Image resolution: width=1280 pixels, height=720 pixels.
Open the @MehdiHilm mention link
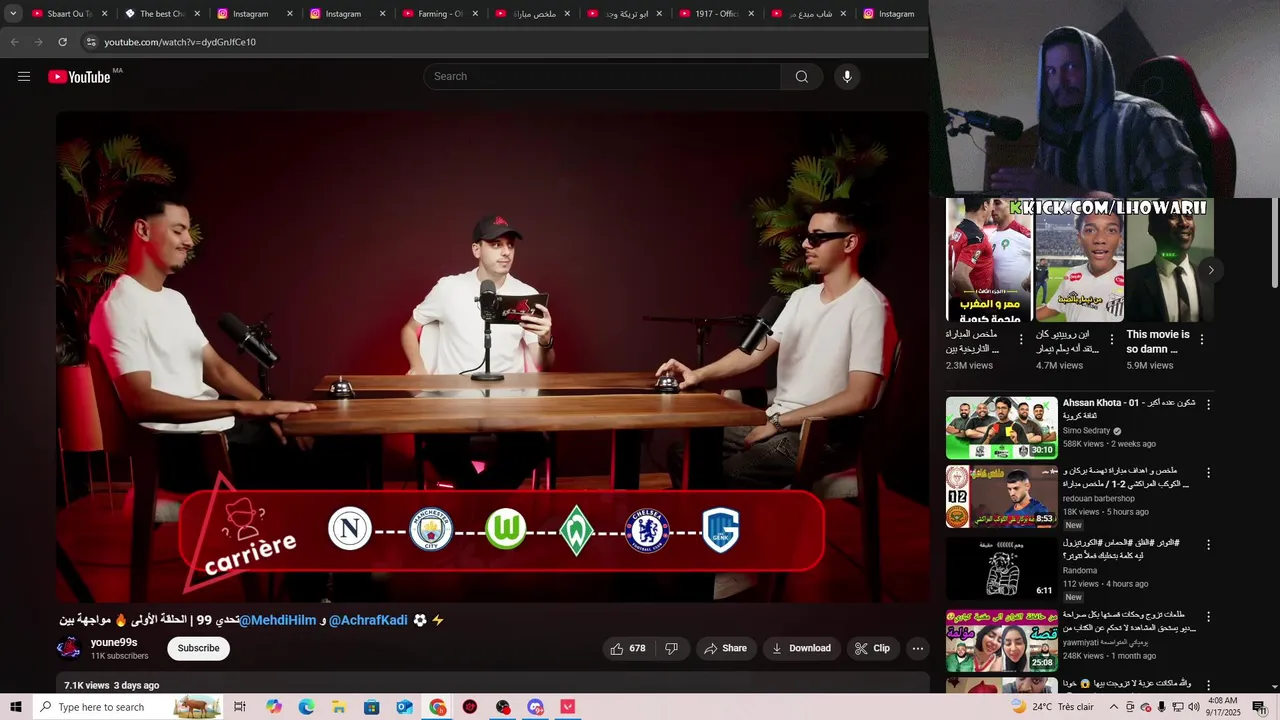point(278,620)
